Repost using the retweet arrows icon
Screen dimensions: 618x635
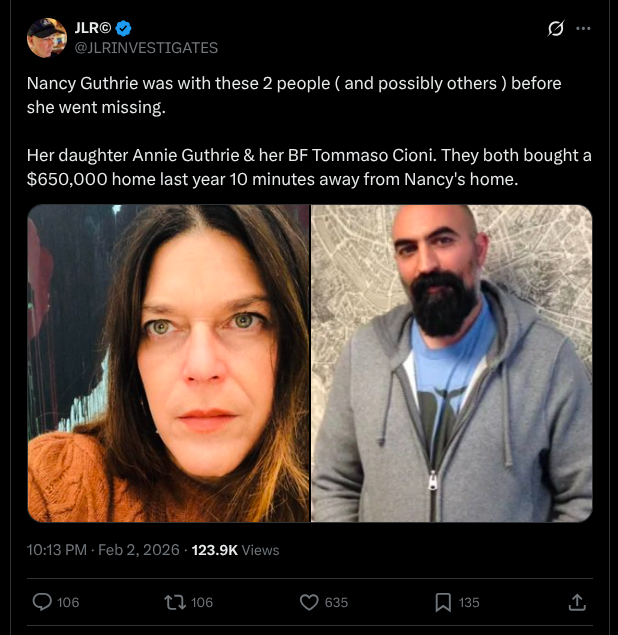click(175, 602)
